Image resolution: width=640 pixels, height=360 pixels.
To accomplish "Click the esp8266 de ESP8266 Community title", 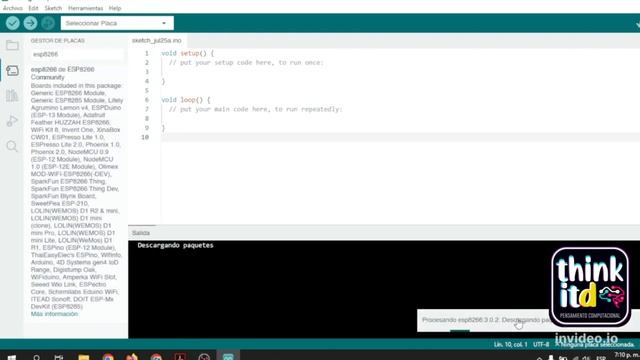I will pyautogui.click(x=62, y=73).
